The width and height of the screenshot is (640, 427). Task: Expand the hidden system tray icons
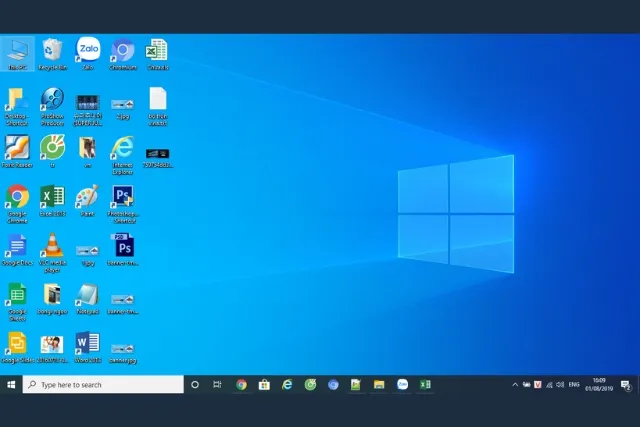pos(516,384)
